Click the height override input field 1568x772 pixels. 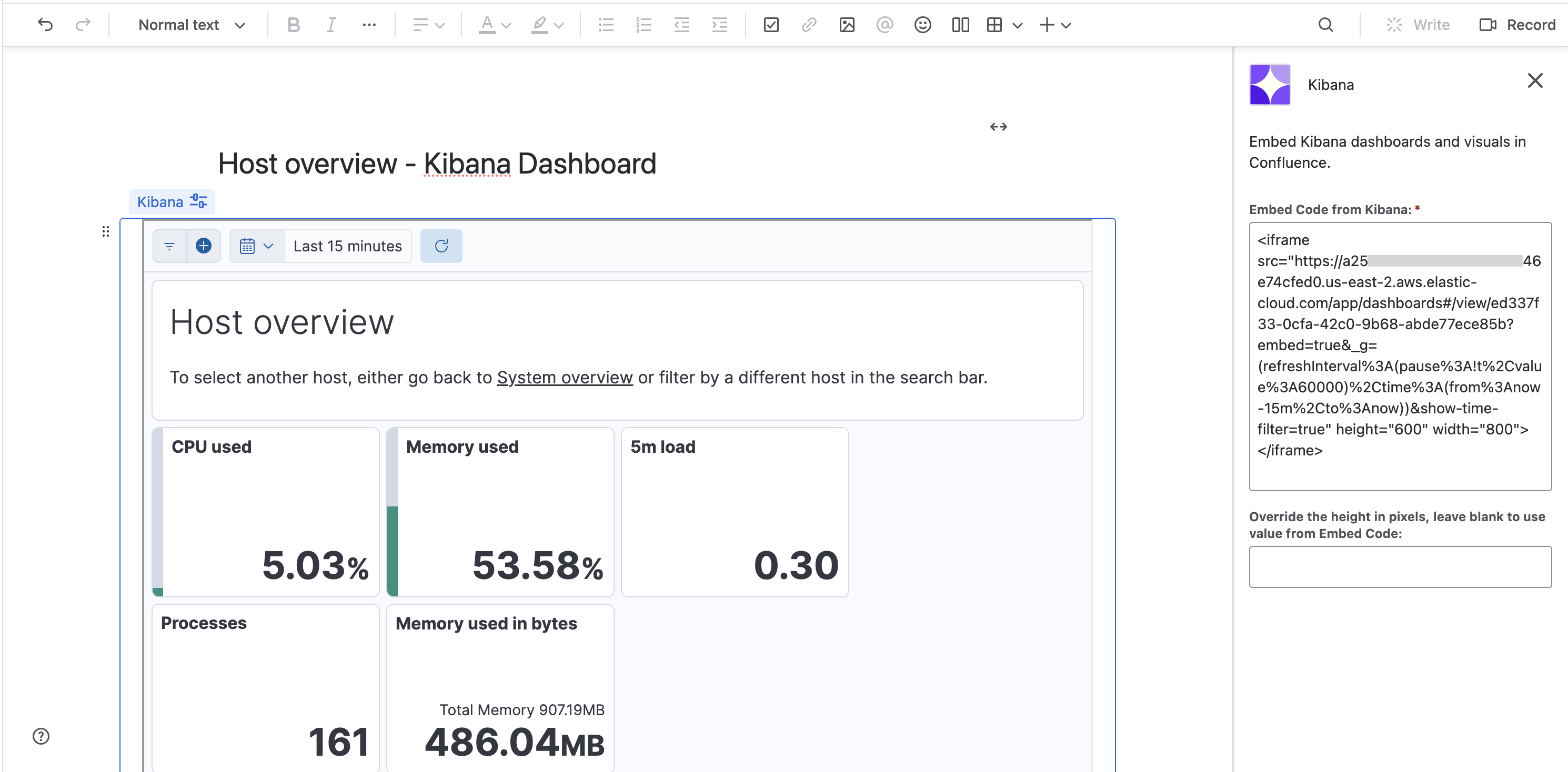click(1400, 566)
